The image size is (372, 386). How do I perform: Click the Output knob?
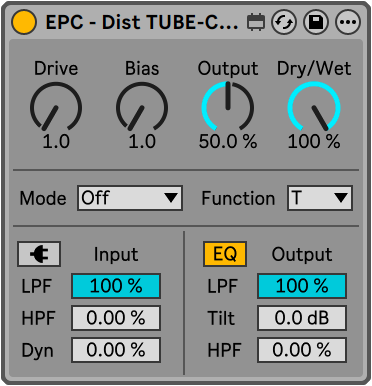click(x=228, y=107)
